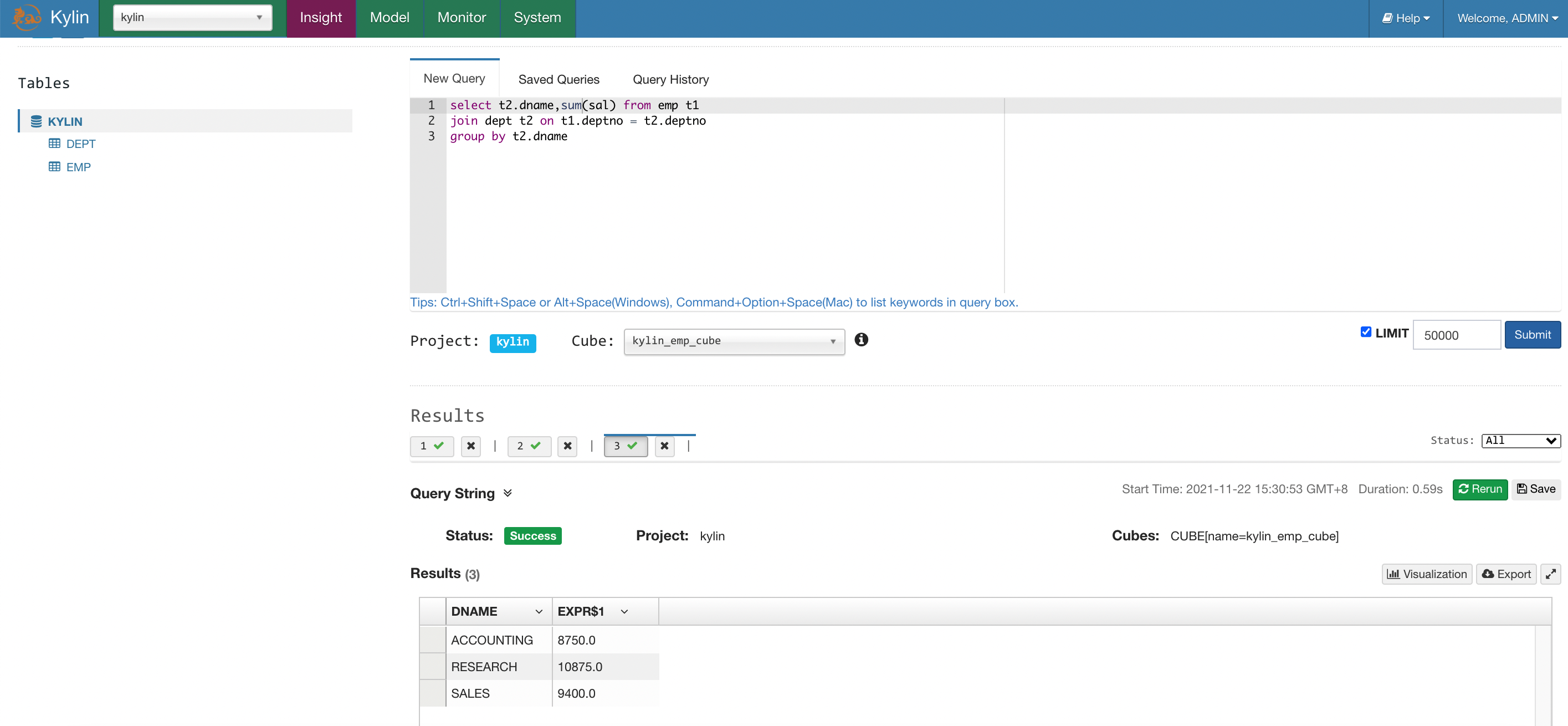Click line number 2 in editor gutter
1568x726 pixels.
click(431, 121)
